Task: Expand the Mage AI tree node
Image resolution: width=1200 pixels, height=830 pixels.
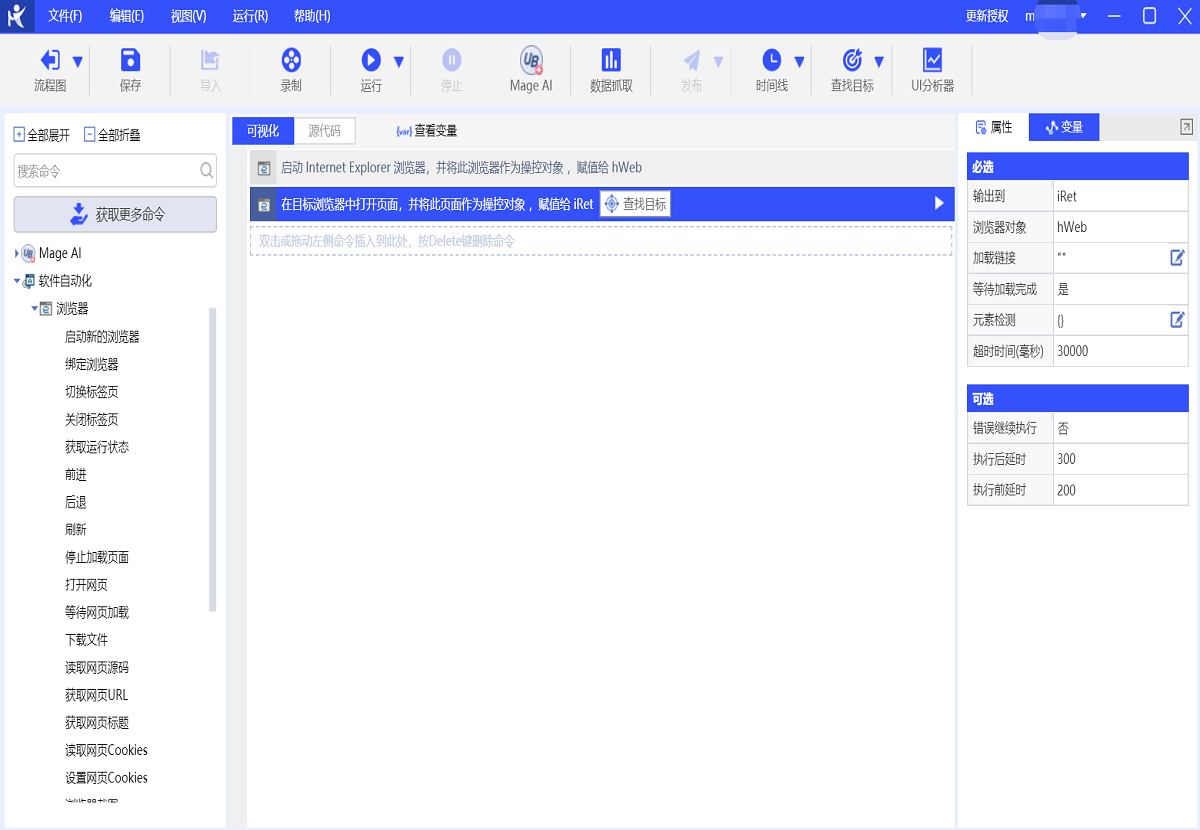Action: click(x=17, y=254)
